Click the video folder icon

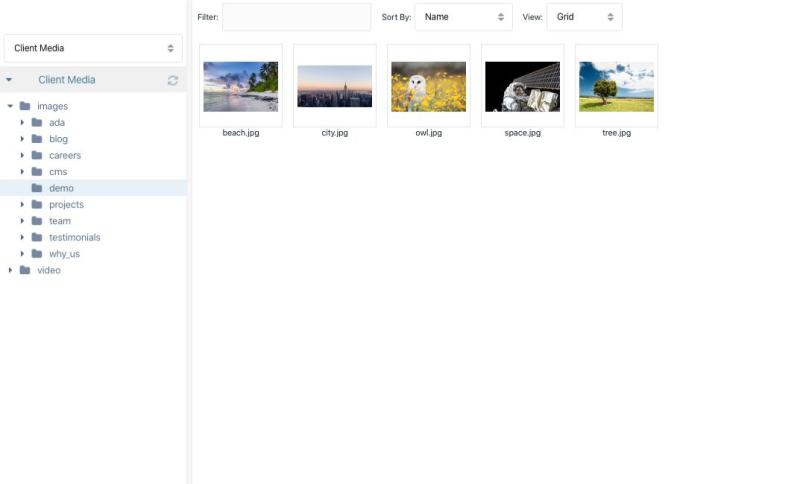(25, 270)
